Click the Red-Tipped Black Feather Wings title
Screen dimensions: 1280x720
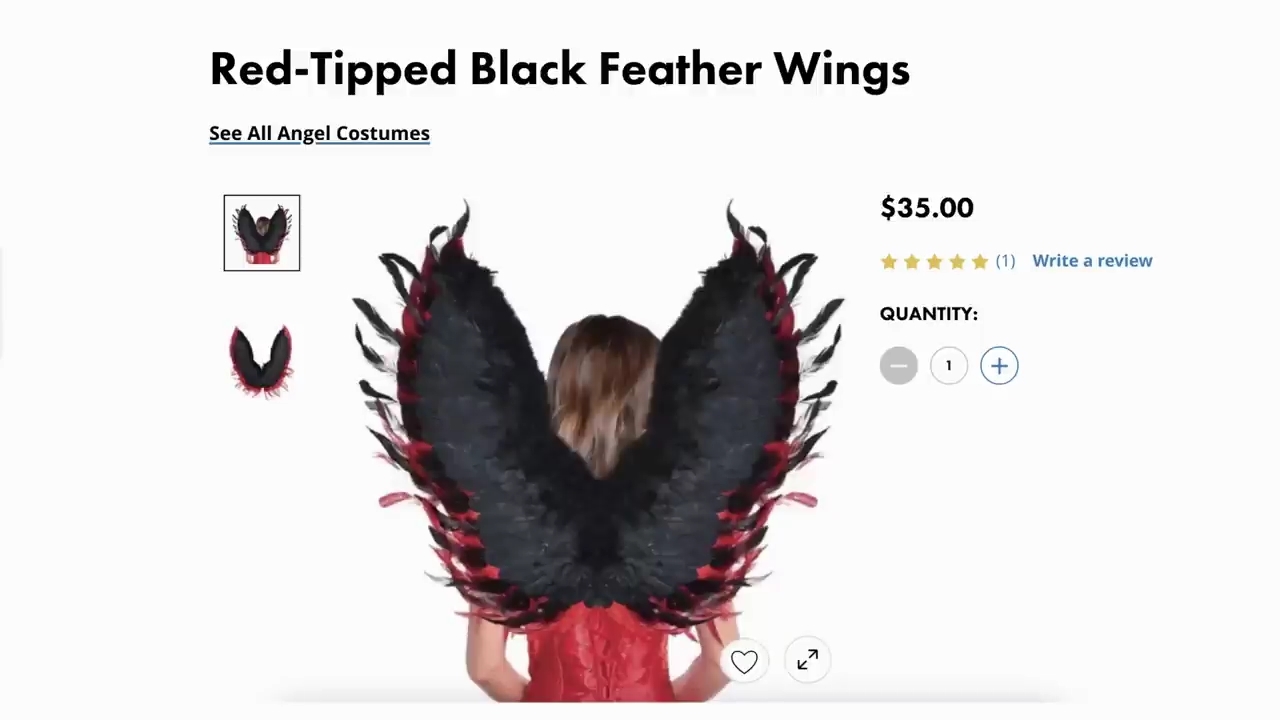pos(559,69)
